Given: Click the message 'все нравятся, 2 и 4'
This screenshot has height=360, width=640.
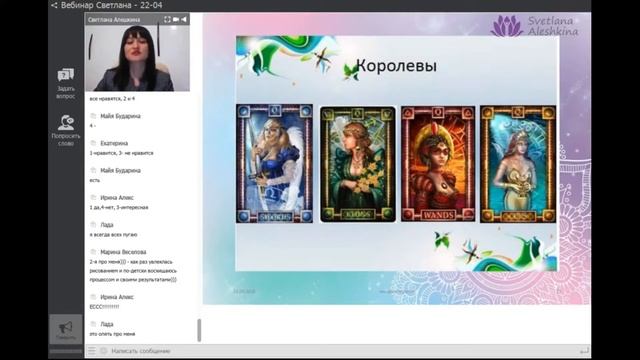Looking at the screenshot, I should tap(112, 99).
